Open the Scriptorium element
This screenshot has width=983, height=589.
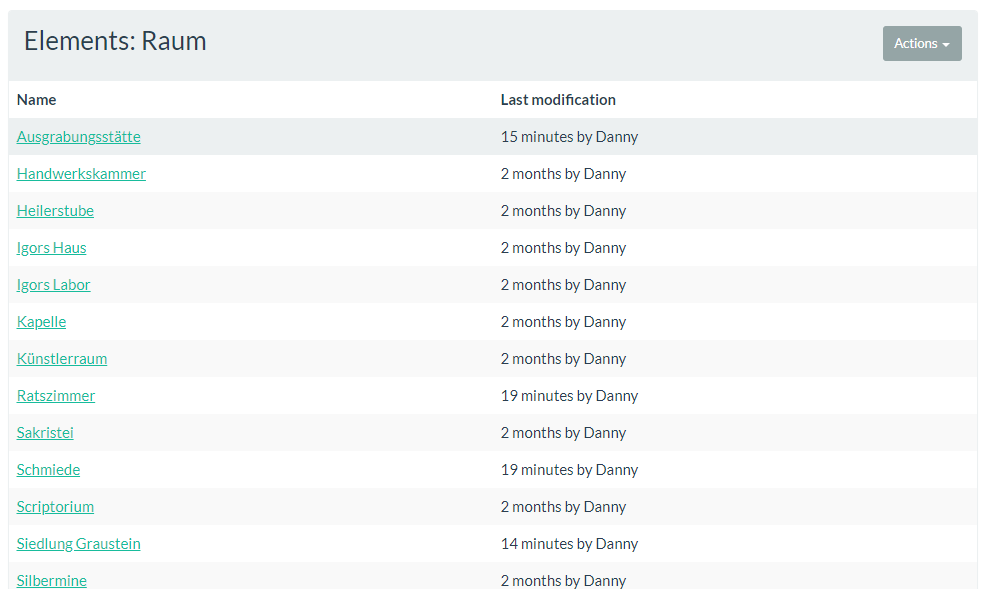[x=55, y=506]
